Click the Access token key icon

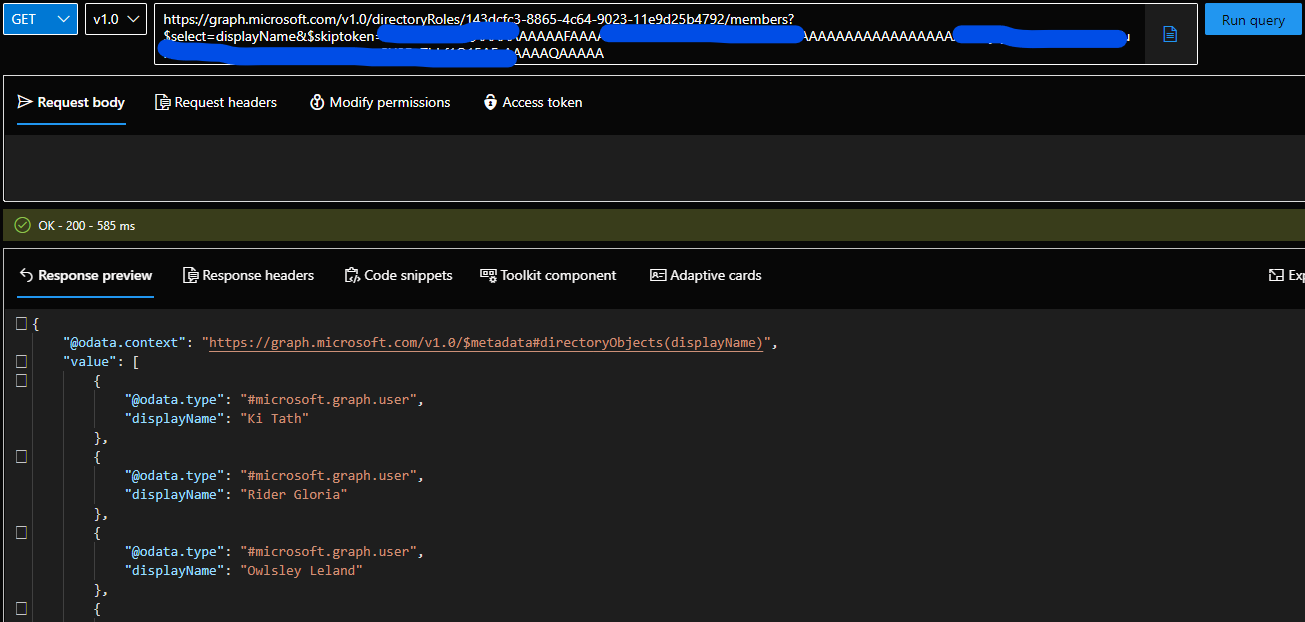click(490, 102)
